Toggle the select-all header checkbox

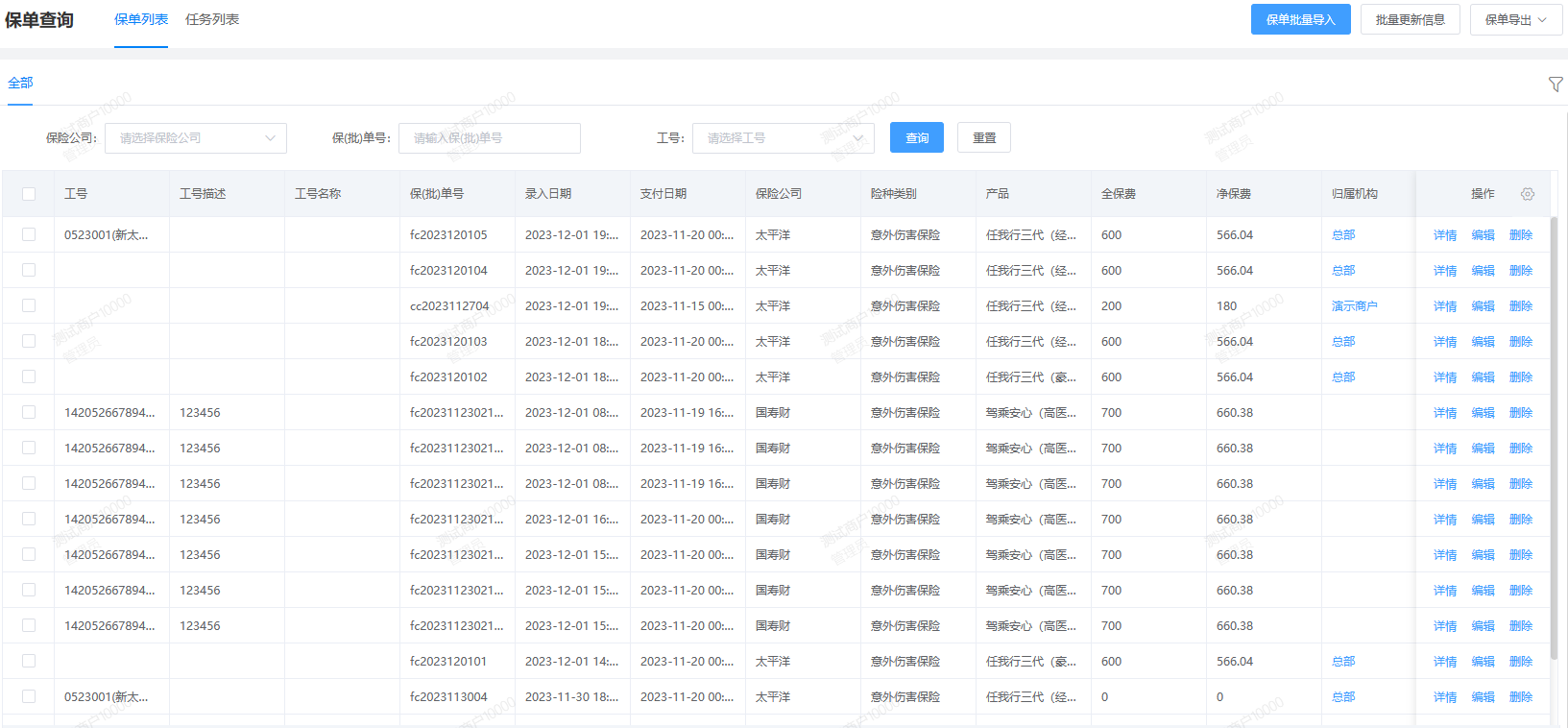[x=29, y=194]
